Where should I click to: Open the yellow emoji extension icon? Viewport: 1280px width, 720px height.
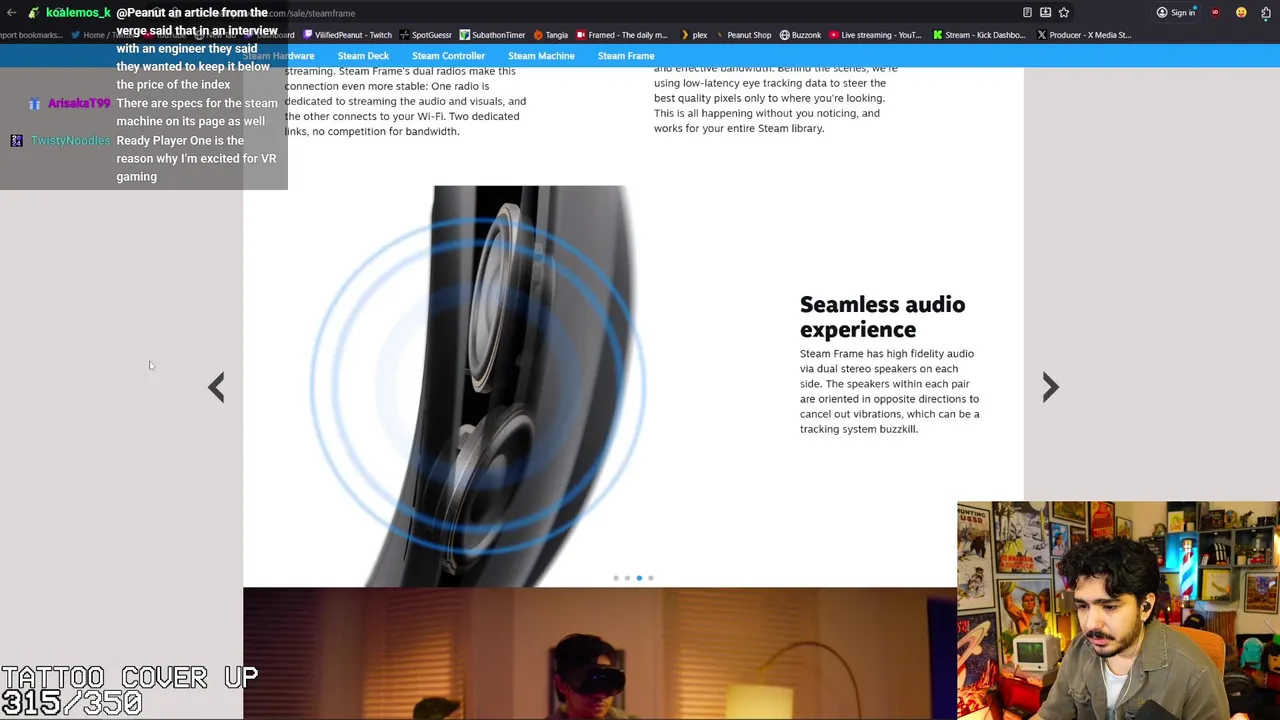coord(1241,13)
